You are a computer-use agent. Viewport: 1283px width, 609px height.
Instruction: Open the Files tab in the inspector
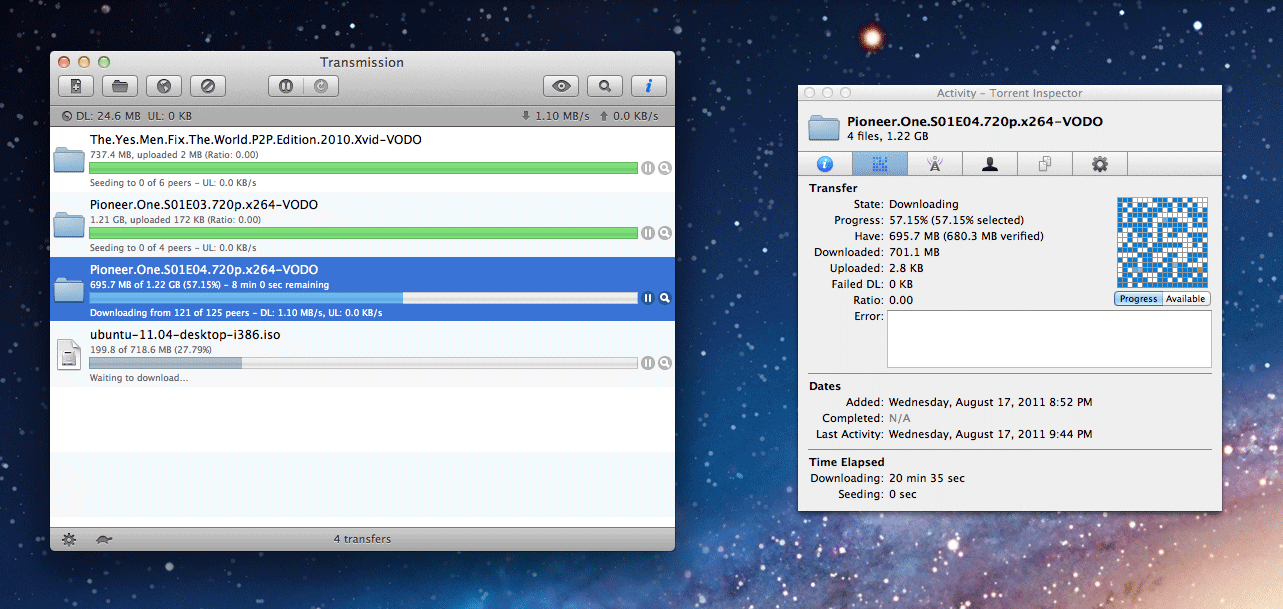point(1044,163)
